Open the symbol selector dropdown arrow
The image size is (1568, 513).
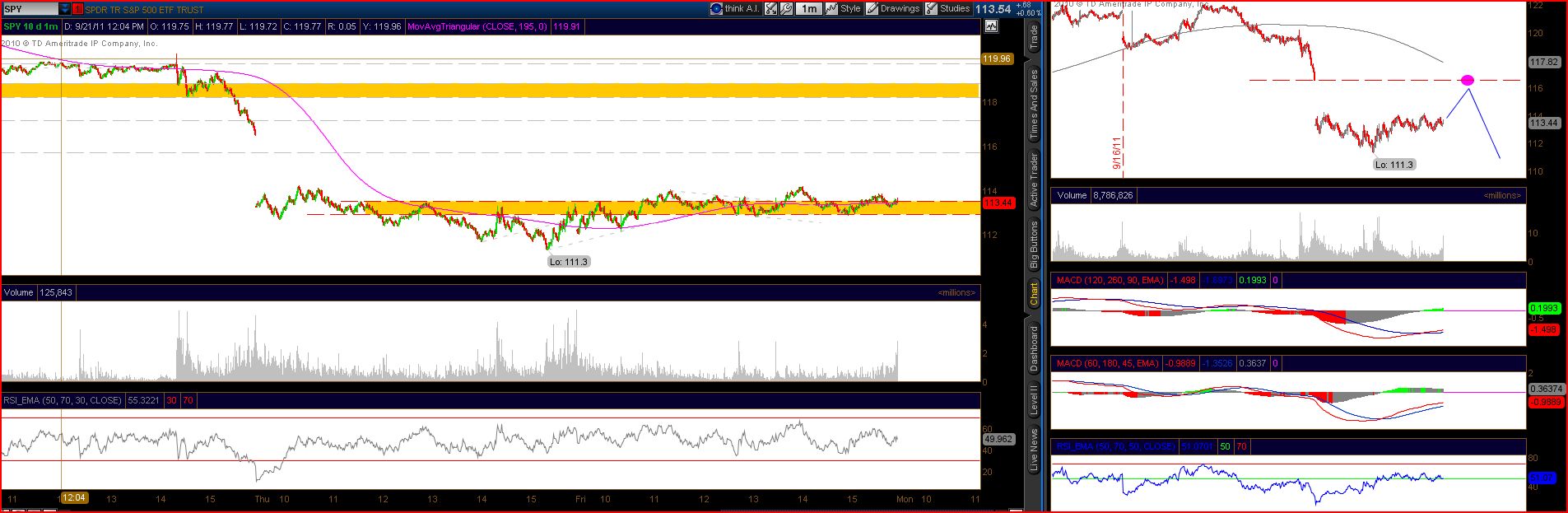(x=65, y=9)
